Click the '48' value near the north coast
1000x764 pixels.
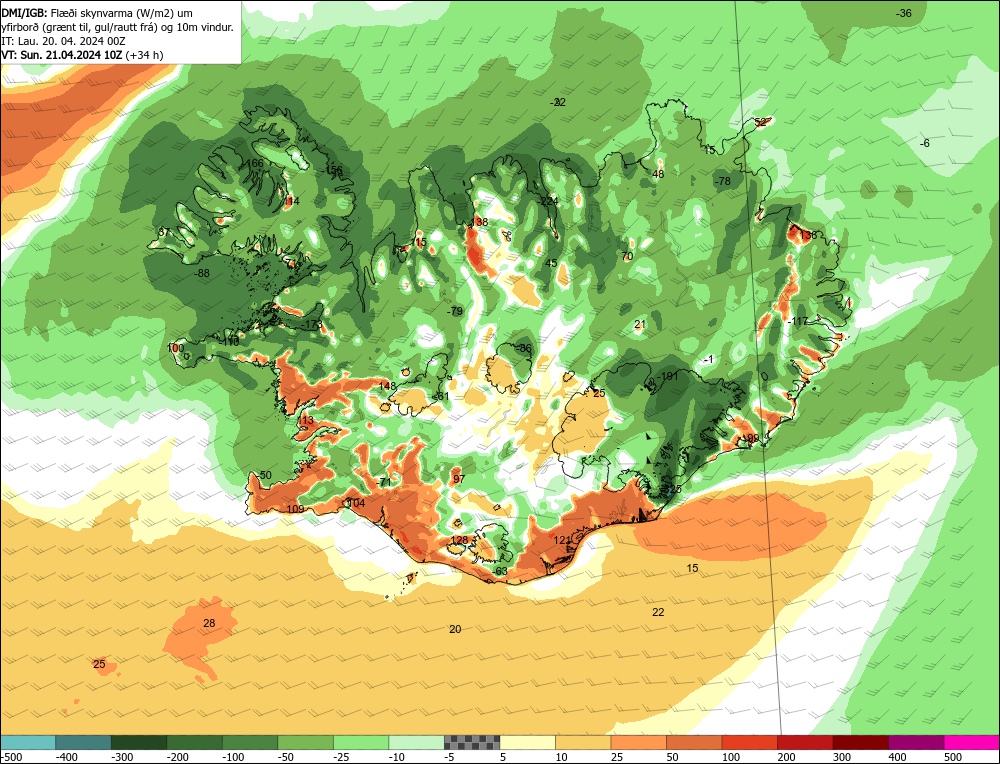tap(658, 174)
